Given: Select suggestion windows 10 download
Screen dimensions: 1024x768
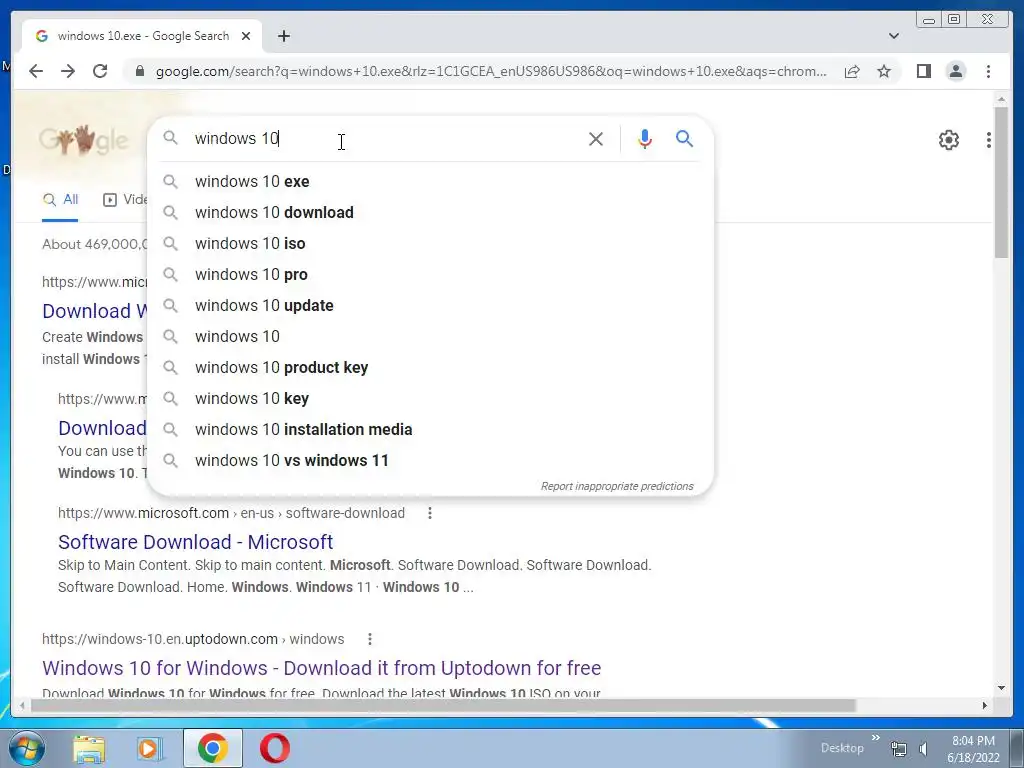Looking at the screenshot, I should pos(431,212).
